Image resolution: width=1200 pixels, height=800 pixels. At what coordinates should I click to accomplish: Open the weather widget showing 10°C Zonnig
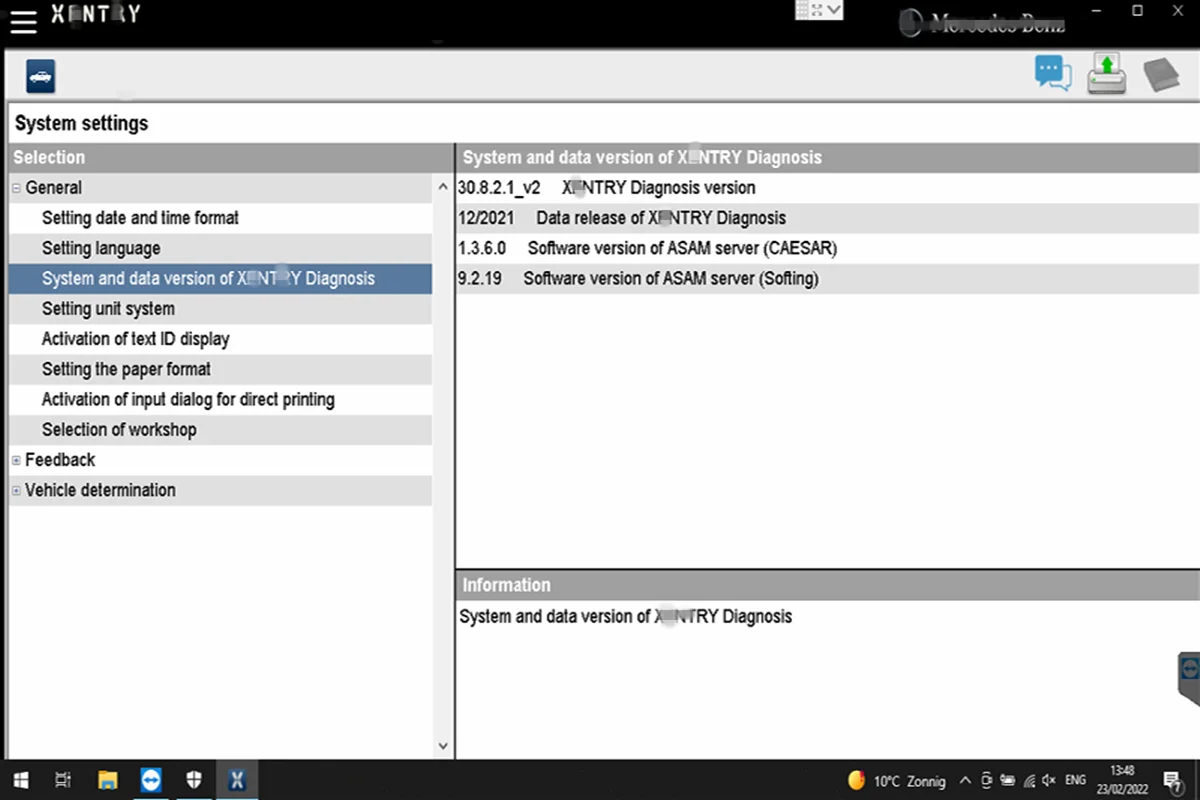(x=896, y=780)
